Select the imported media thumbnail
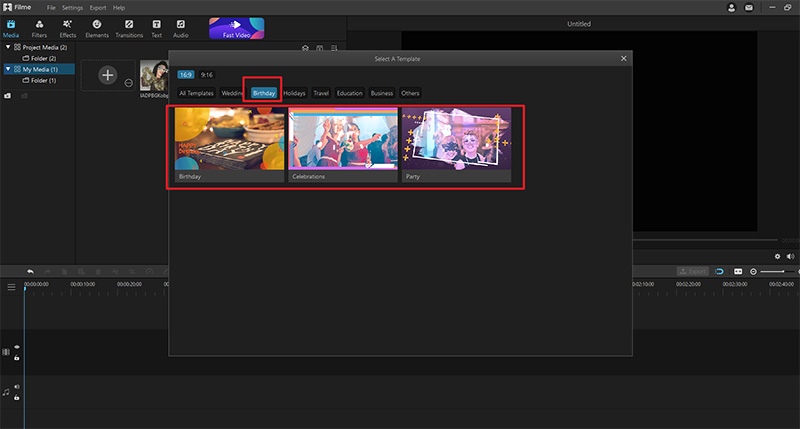 (x=154, y=75)
